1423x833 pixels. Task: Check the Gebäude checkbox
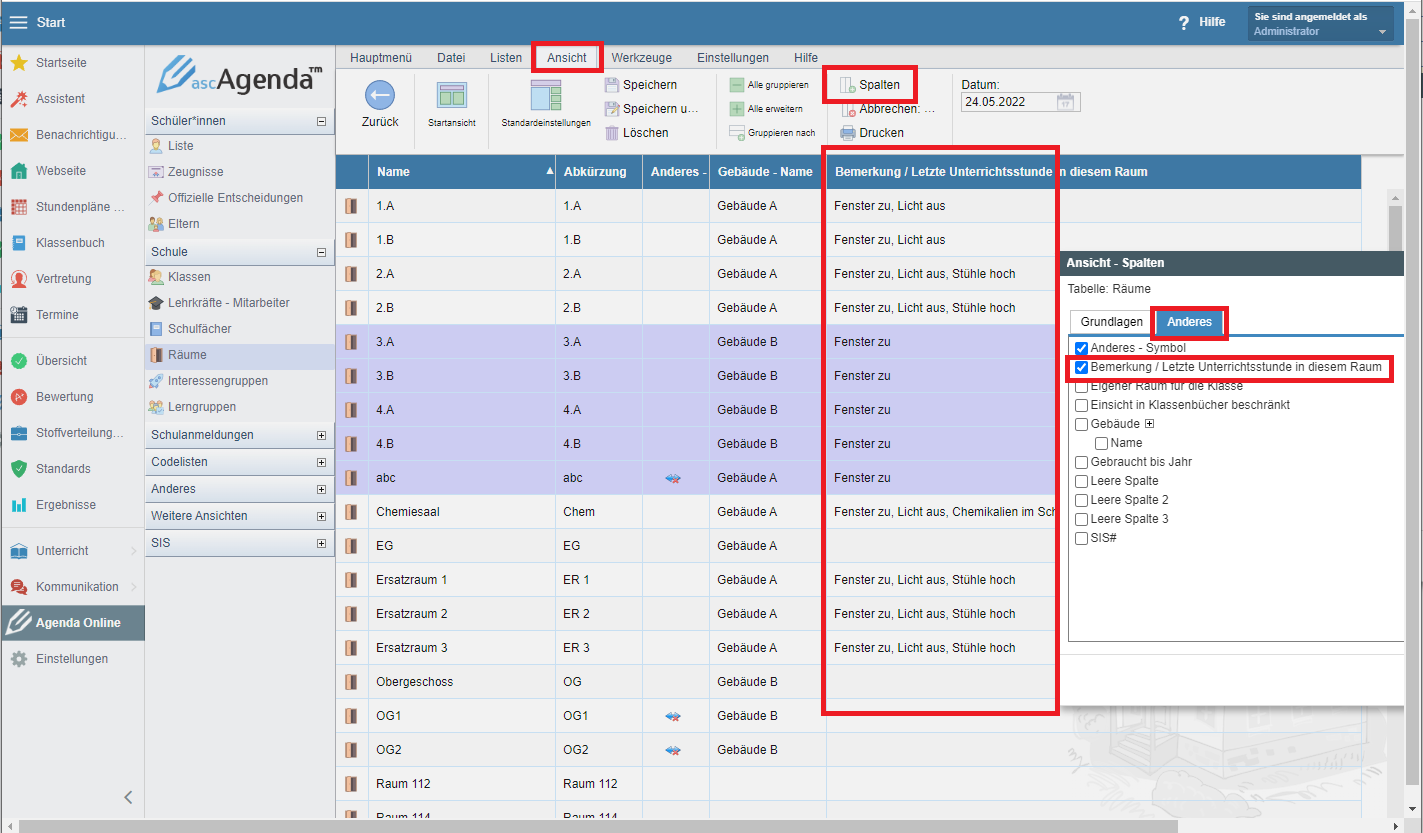click(1081, 424)
